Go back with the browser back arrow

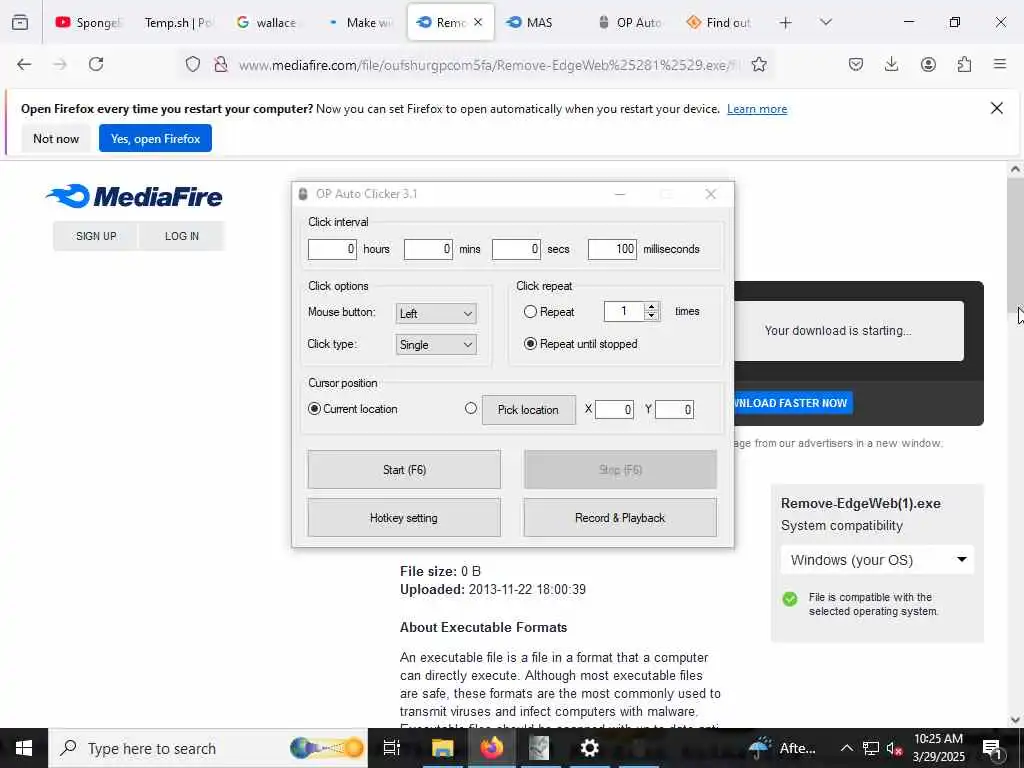point(24,64)
